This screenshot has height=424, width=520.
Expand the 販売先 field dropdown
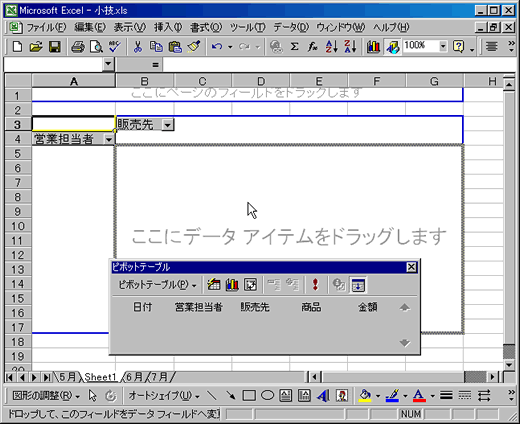pyautogui.click(x=168, y=125)
